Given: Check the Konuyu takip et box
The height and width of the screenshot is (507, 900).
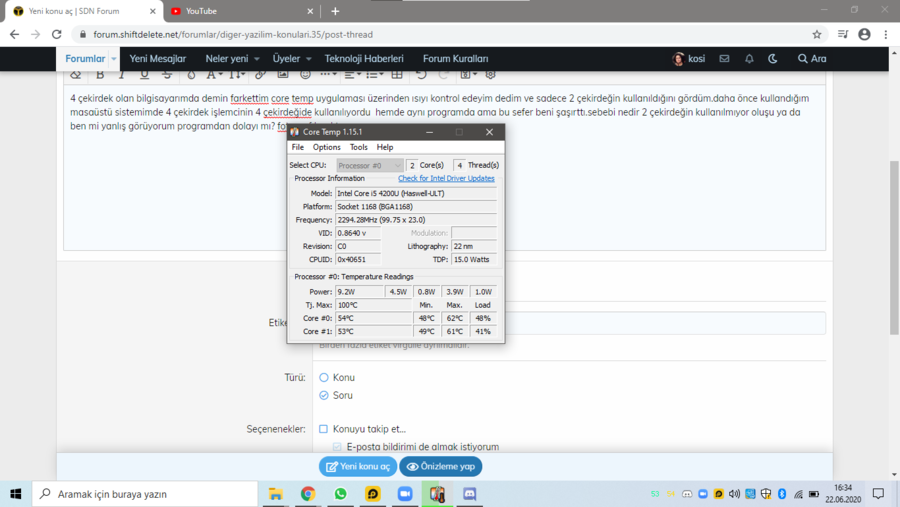Looking at the screenshot, I should pyautogui.click(x=323, y=429).
